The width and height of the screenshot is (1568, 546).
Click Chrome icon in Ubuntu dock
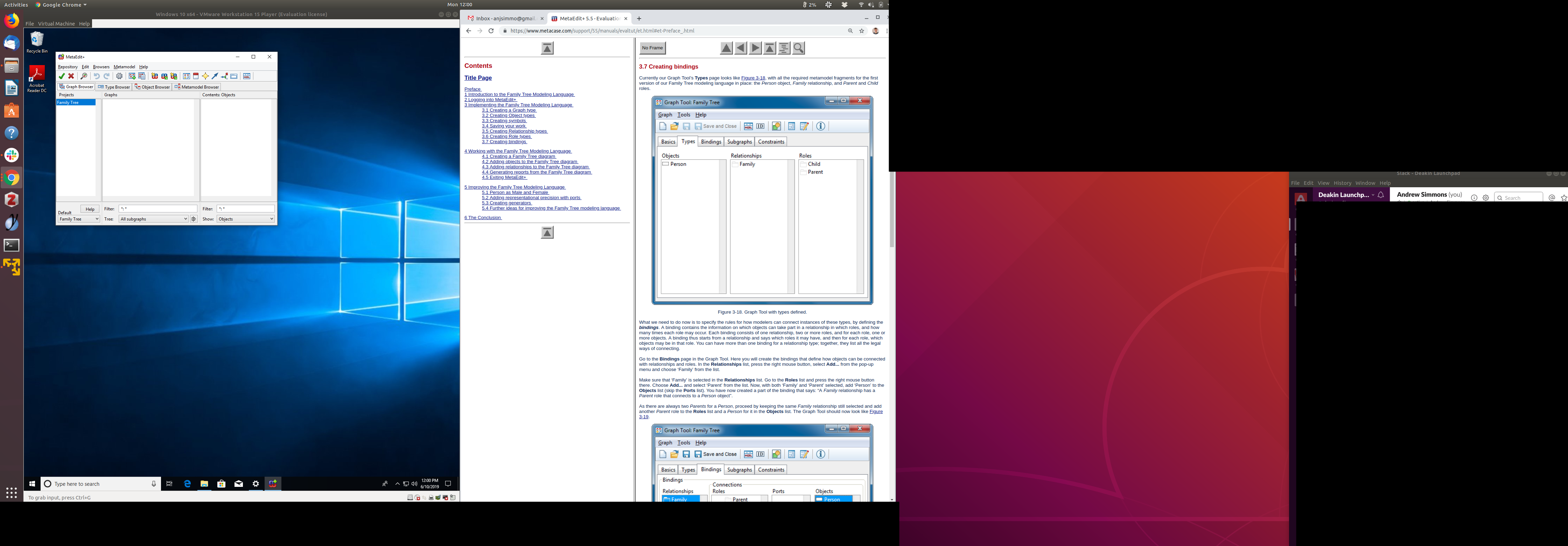click(x=12, y=178)
